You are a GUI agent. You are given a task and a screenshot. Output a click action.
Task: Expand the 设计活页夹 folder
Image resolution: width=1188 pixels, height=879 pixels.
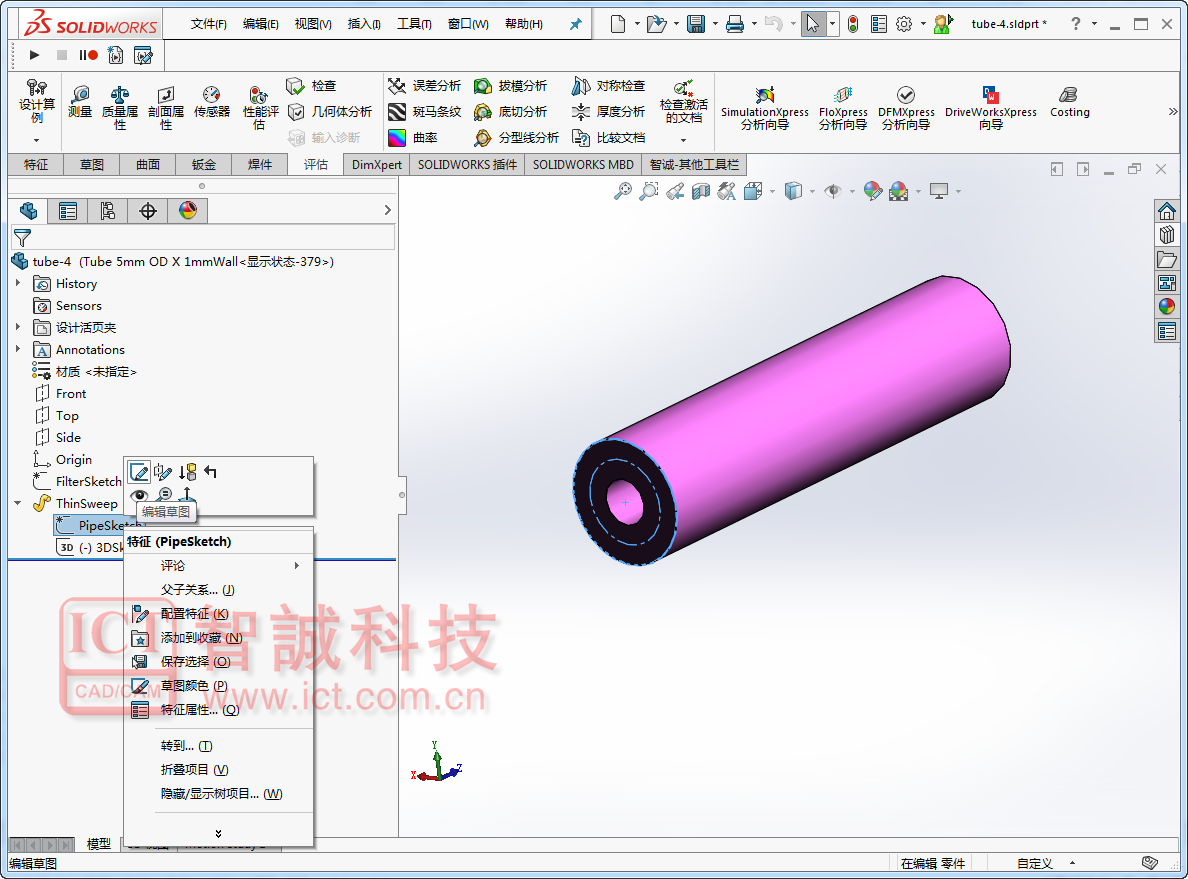click(x=18, y=327)
